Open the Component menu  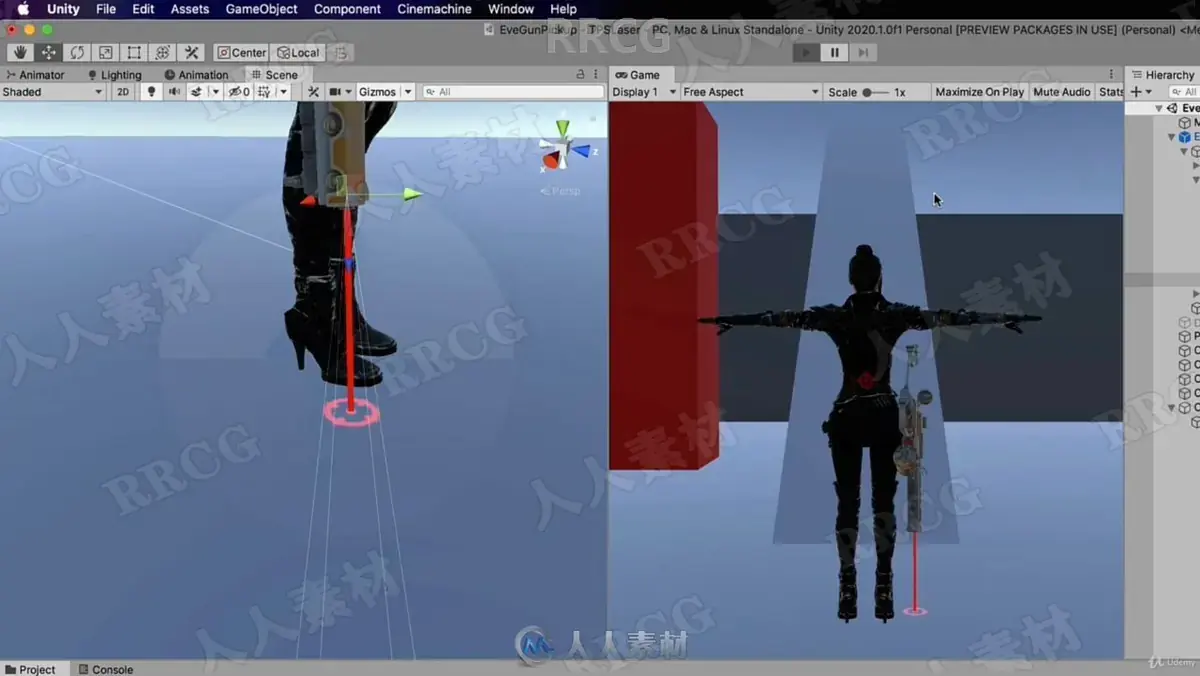(347, 9)
